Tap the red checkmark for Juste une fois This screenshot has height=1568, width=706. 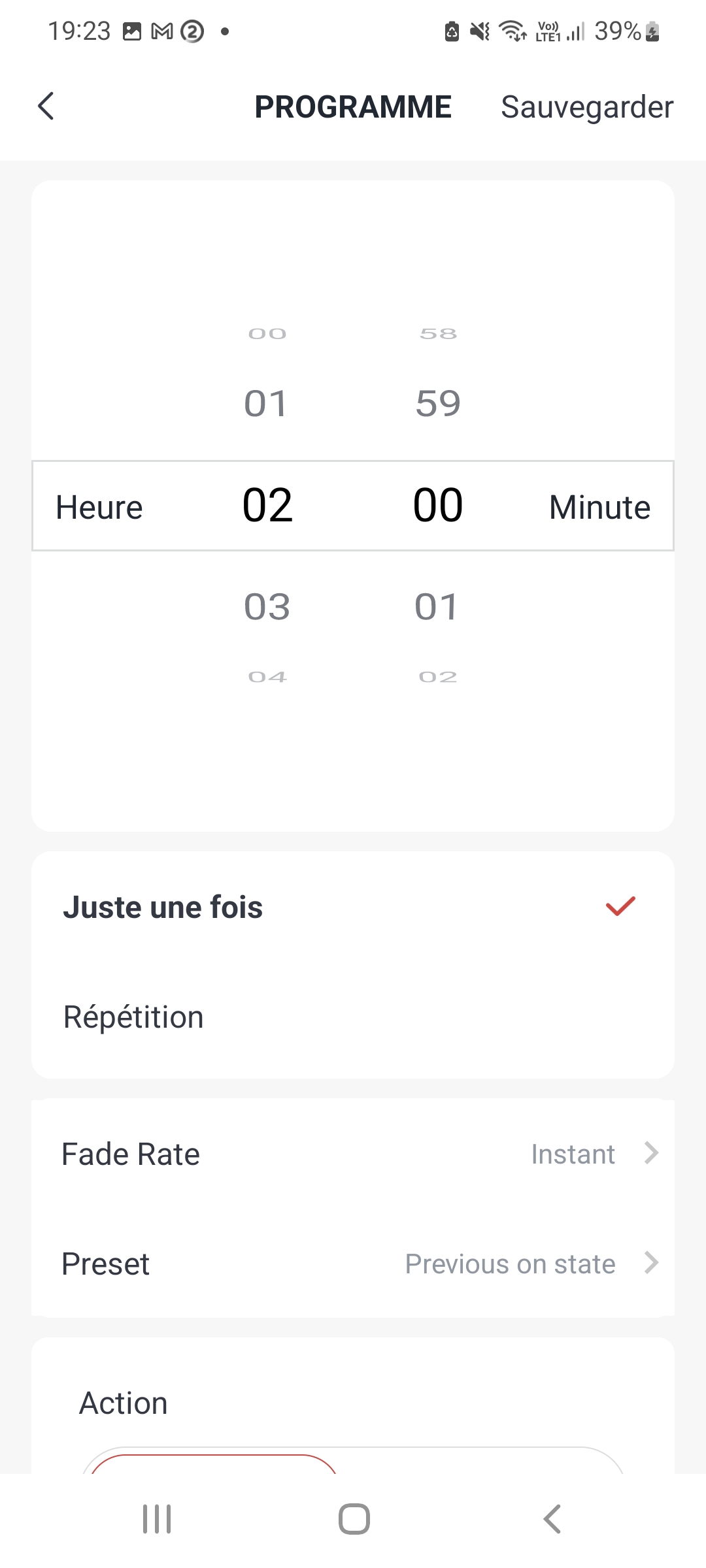pyautogui.click(x=620, y=906)
